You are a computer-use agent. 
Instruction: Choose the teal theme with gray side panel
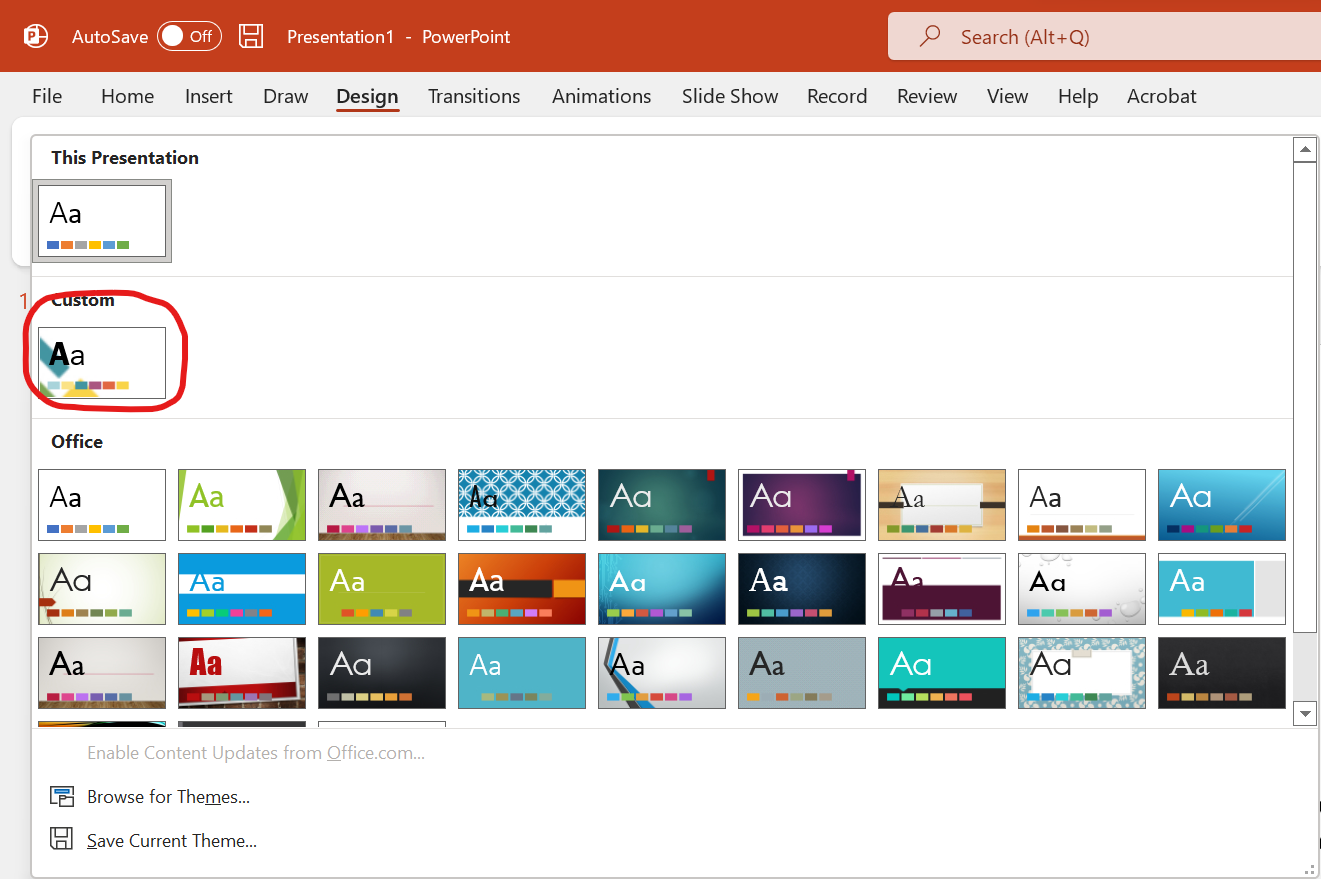click(1222, 589)
